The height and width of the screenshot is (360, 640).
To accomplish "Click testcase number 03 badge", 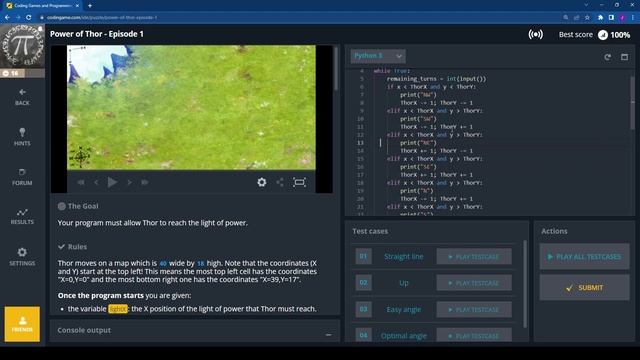I will tap(363, 309).
